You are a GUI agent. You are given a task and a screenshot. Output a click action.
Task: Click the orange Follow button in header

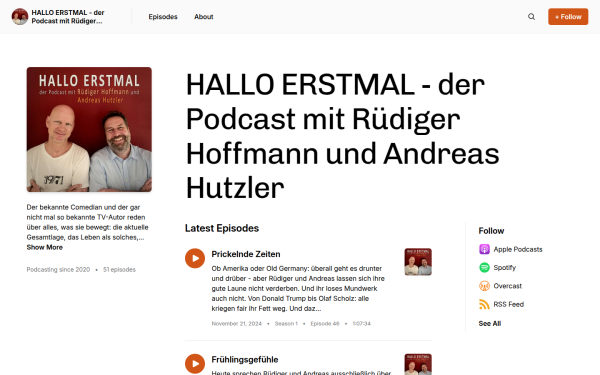pos(568,17)
